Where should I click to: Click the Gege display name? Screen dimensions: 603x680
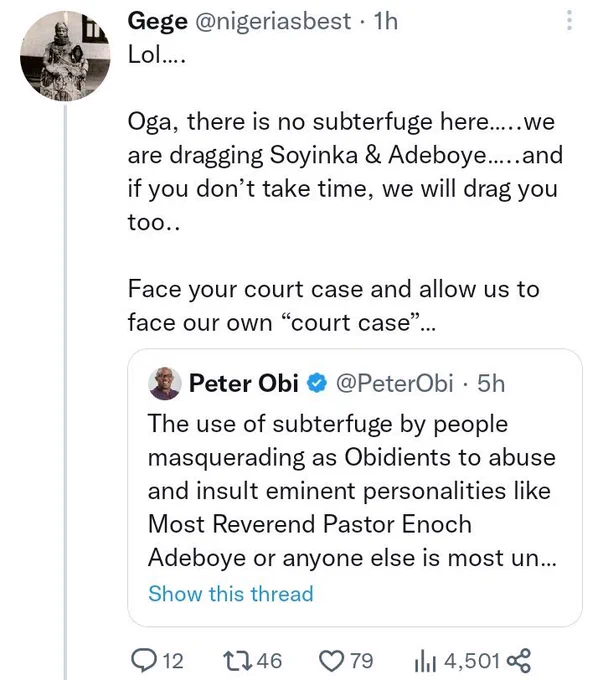157,22
